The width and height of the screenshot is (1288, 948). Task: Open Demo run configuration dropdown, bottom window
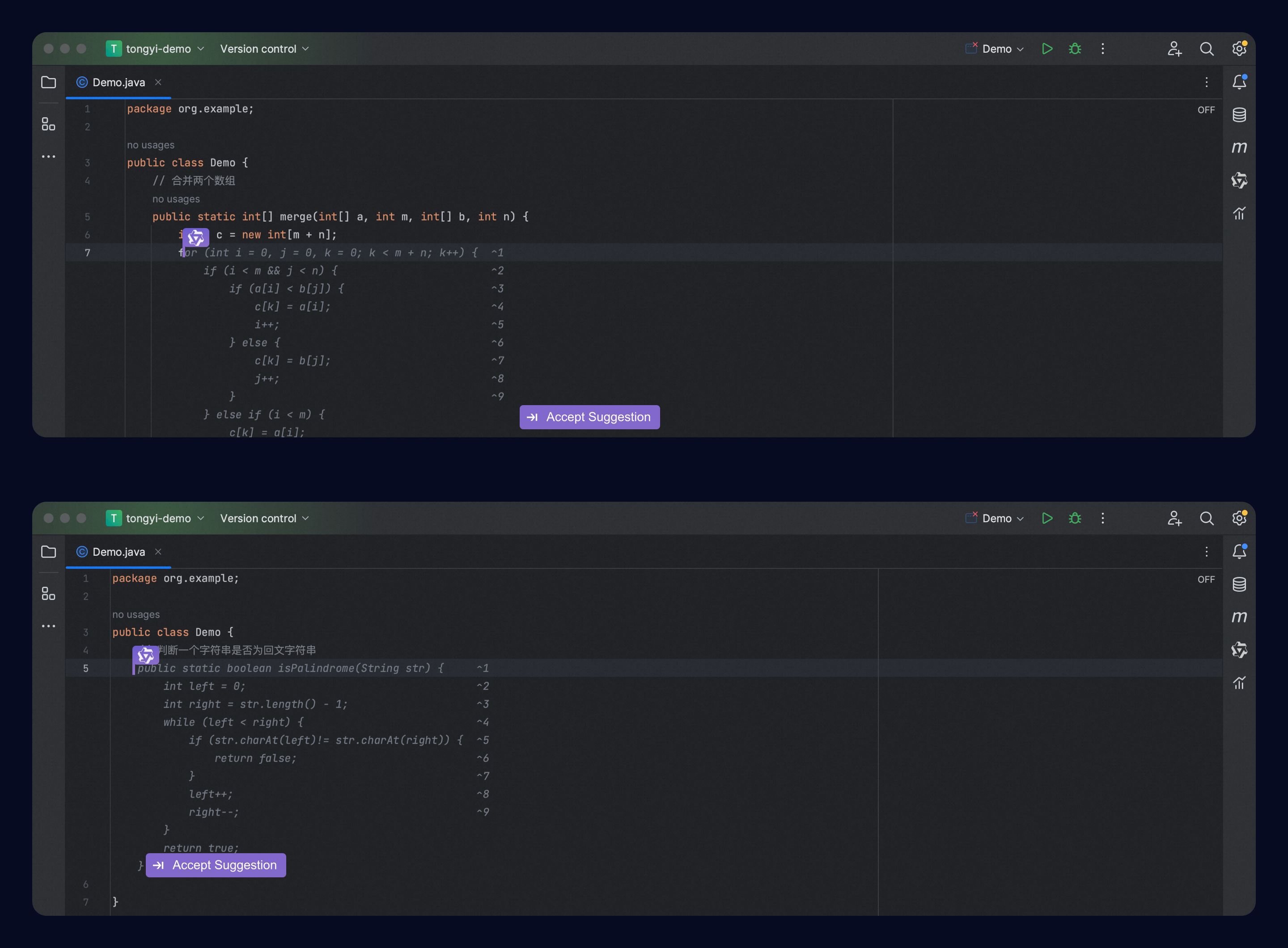click(995, 518)
